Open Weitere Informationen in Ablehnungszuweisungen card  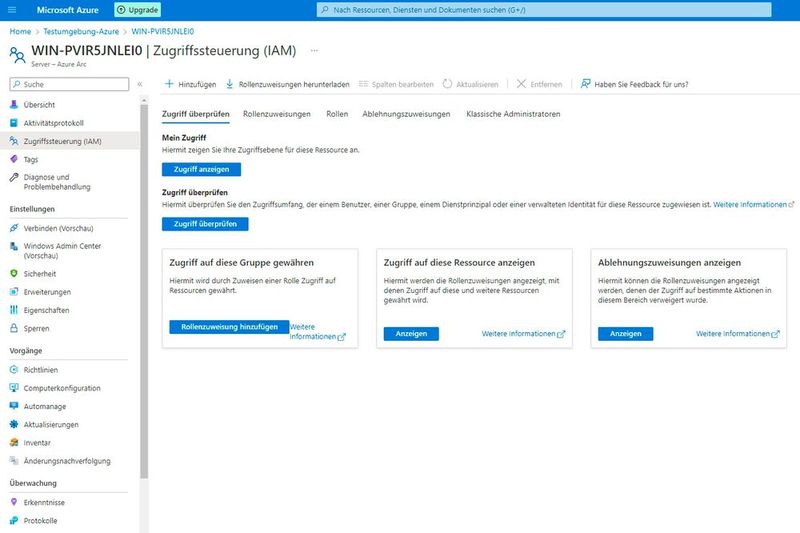pos(738,334)
